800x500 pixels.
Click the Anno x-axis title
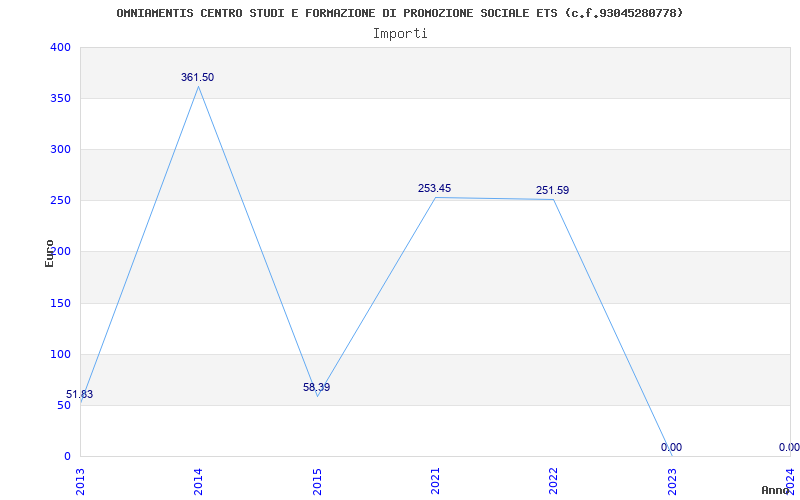tap(775, 490)
